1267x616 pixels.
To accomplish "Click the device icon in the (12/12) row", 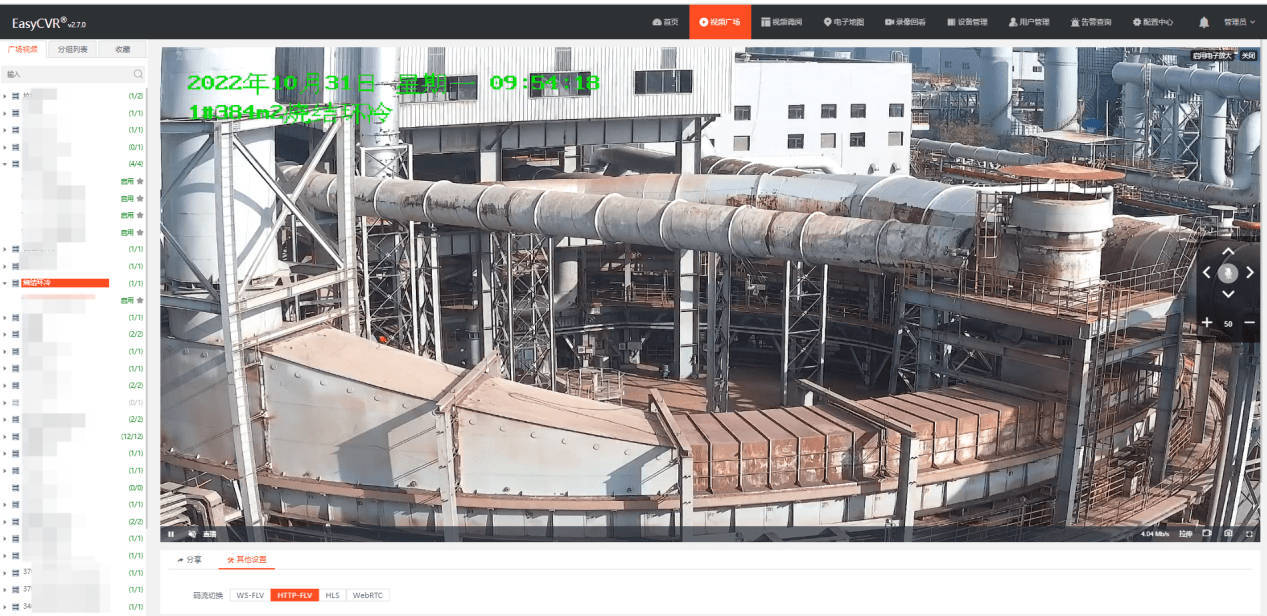I will 15,436.
